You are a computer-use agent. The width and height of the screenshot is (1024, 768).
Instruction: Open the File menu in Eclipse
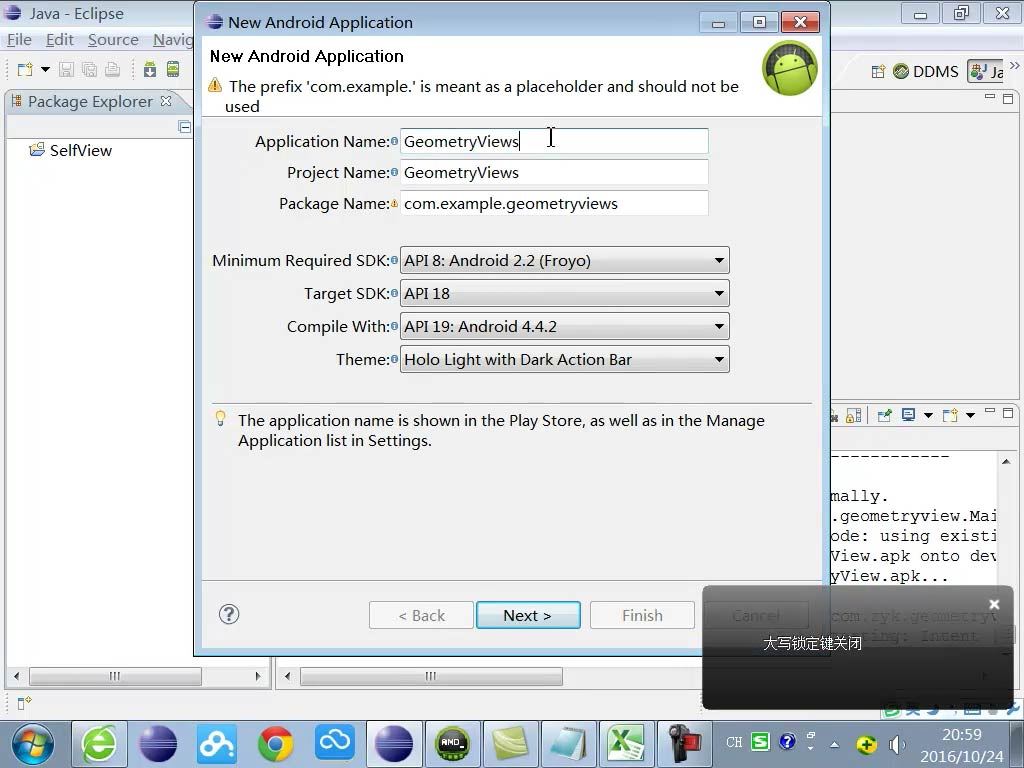coord(19,40)
